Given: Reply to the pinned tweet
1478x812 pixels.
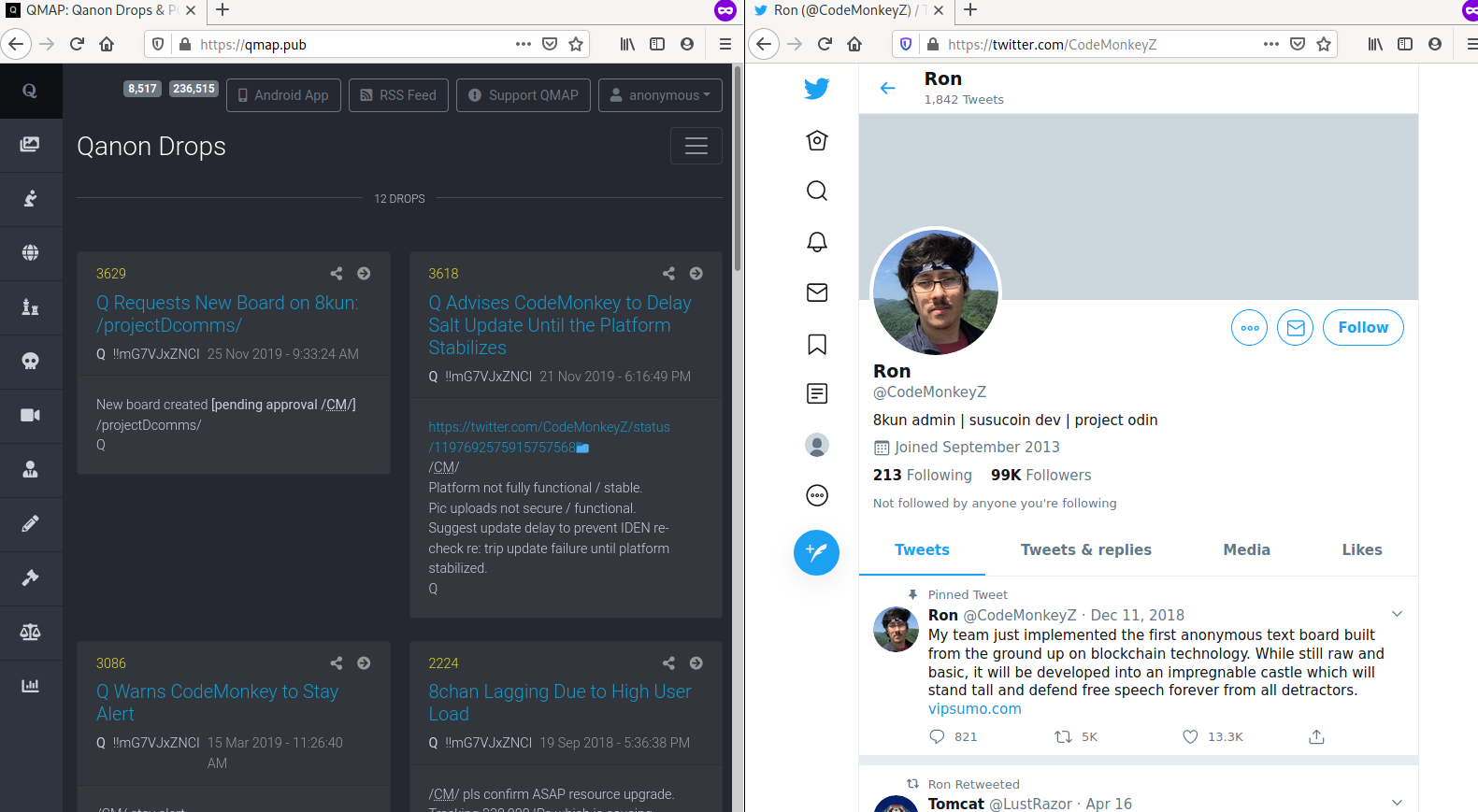Looking at the screenshot, I should click(937, 737).
